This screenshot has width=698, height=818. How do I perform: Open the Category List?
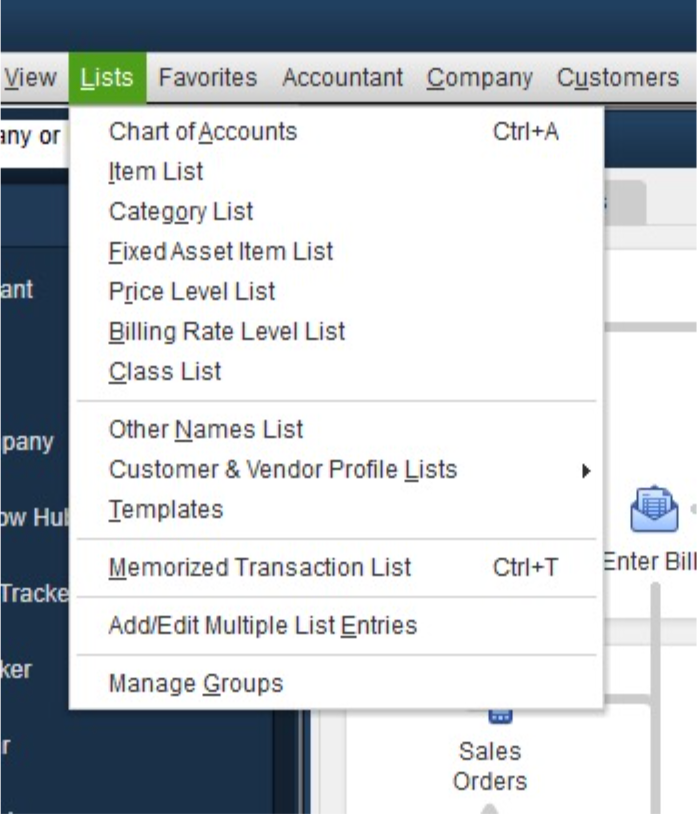[336, 211]
